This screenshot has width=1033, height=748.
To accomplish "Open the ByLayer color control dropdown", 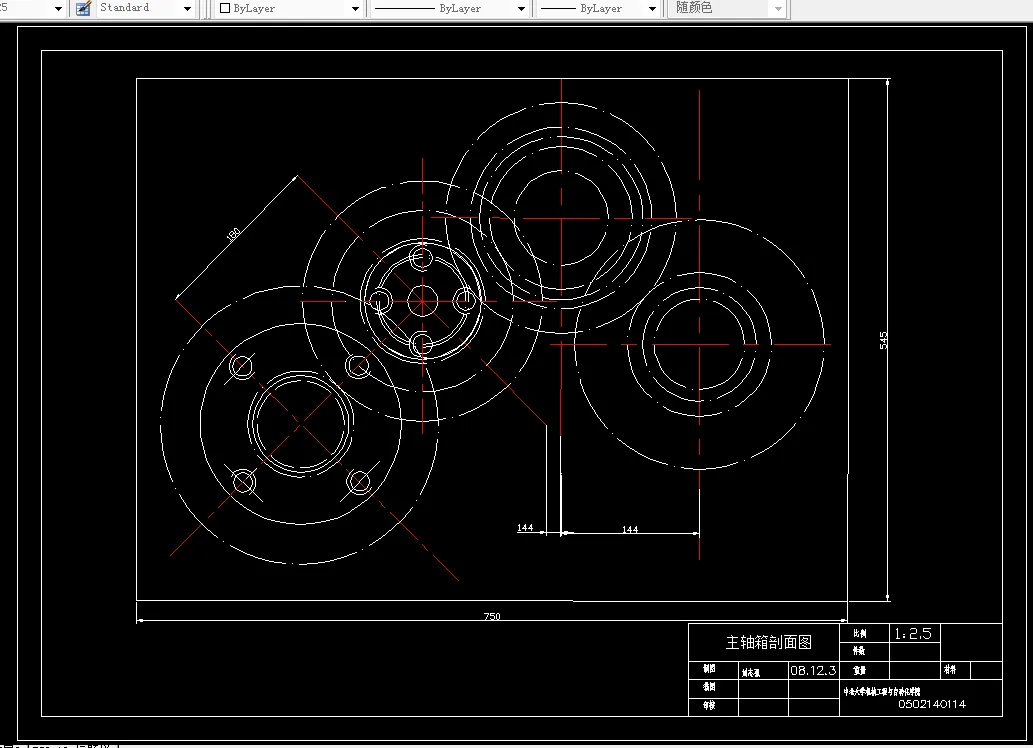I will click(289, 9).
